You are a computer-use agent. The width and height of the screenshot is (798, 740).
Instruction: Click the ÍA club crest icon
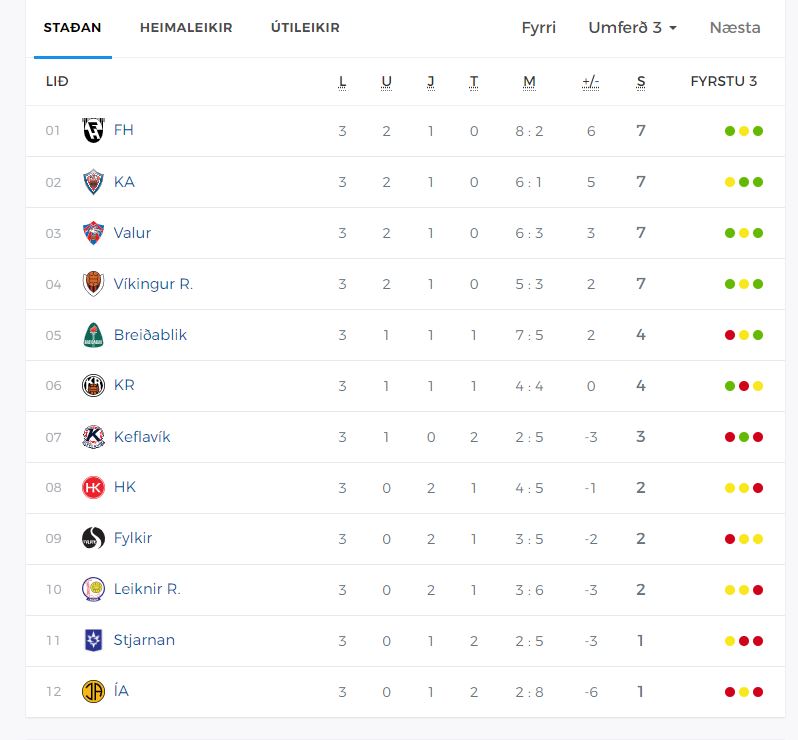click(x=93, y=691)
